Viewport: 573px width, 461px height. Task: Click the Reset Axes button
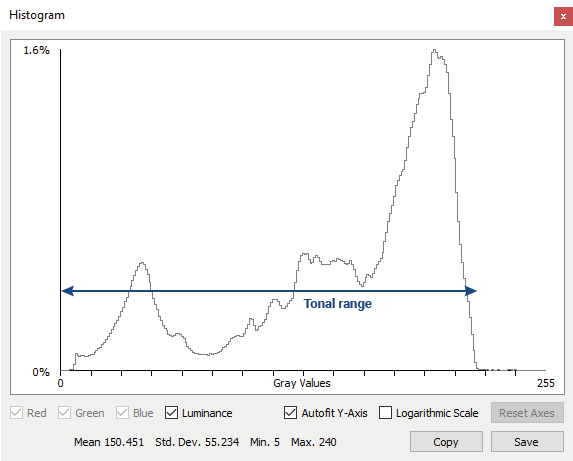527,413
